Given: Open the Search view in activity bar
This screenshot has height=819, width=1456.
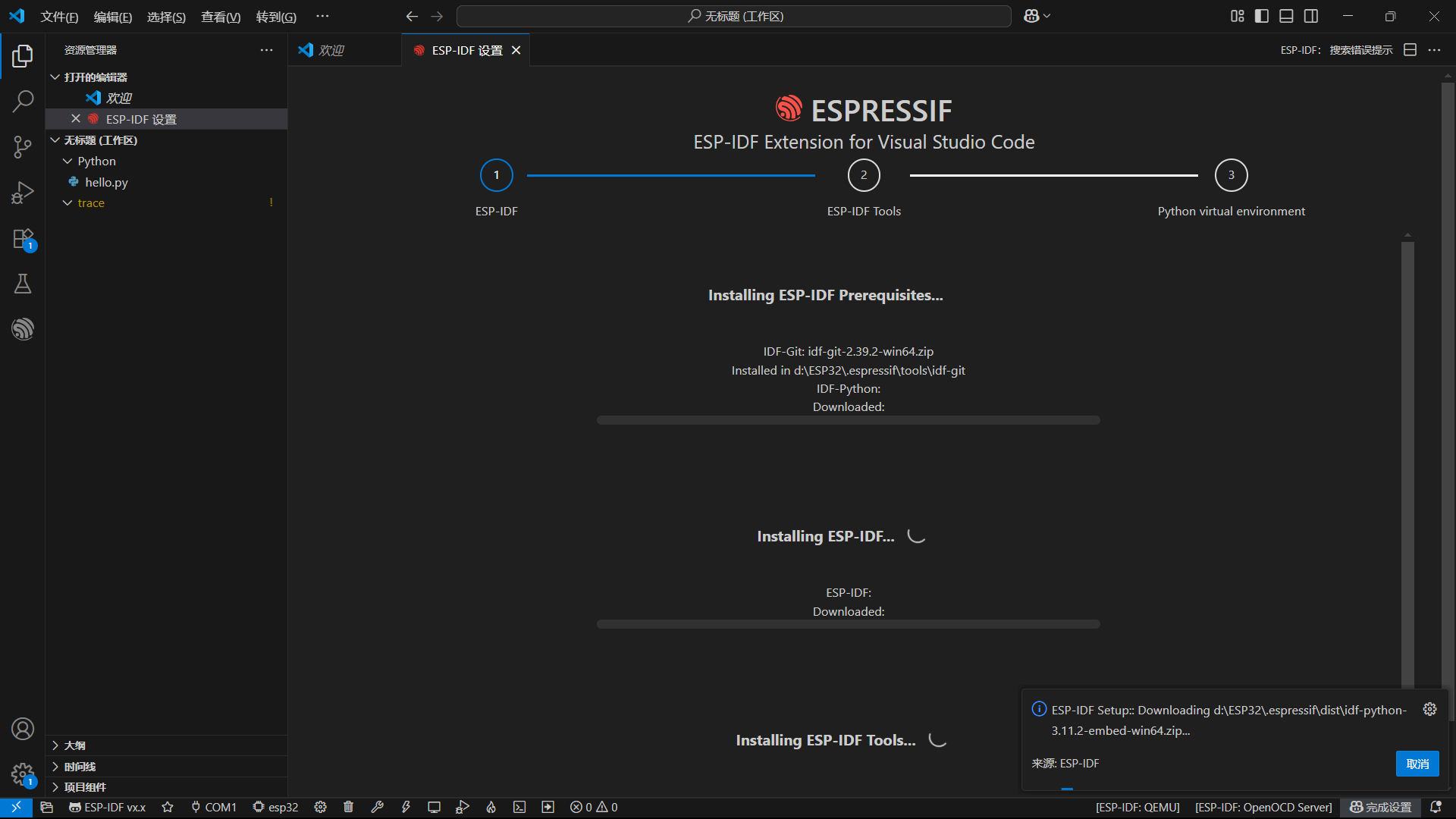Looking at the screenshot, I should [x=23, y=101].
